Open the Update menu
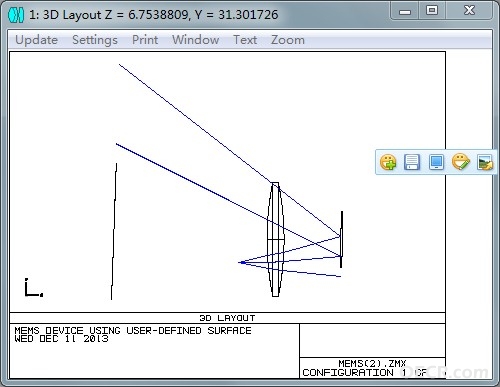 click(37, 40)
